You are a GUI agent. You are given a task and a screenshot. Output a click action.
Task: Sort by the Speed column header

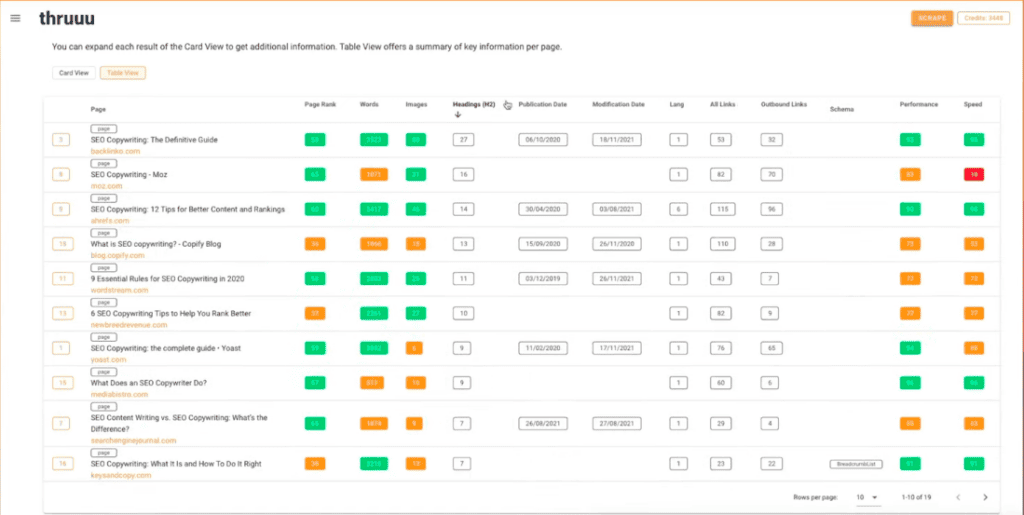(972, 104)
